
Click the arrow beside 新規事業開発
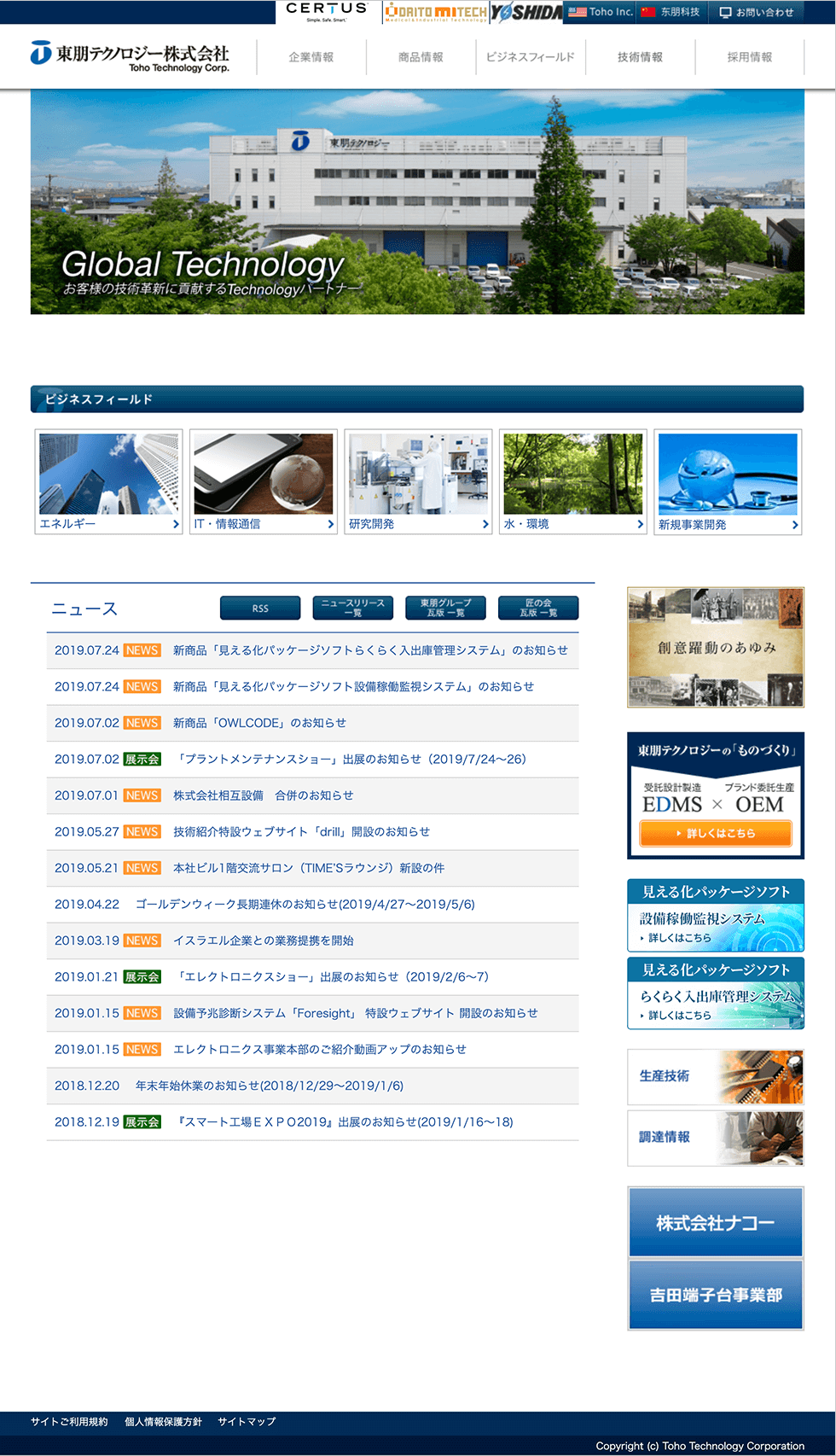[x=795, y=525]
